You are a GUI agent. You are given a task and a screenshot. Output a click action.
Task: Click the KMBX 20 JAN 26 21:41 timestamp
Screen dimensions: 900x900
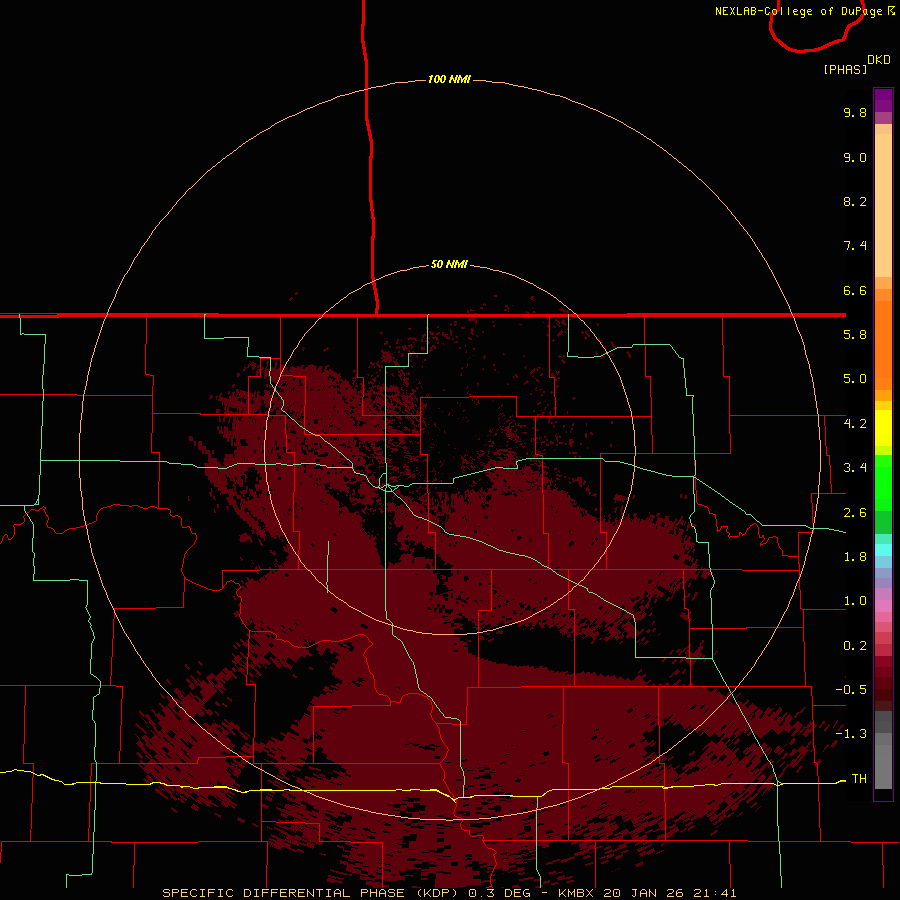[647, 893]
